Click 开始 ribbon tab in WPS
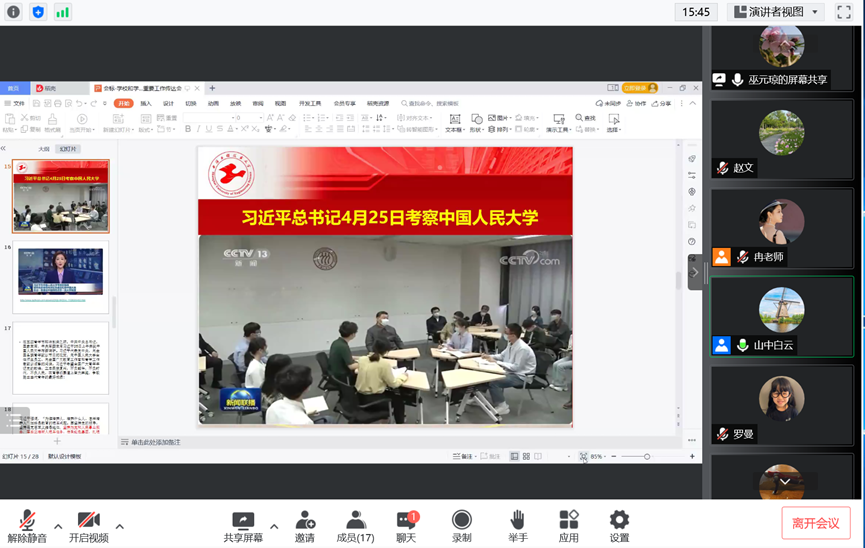 [x=124, y=103]
